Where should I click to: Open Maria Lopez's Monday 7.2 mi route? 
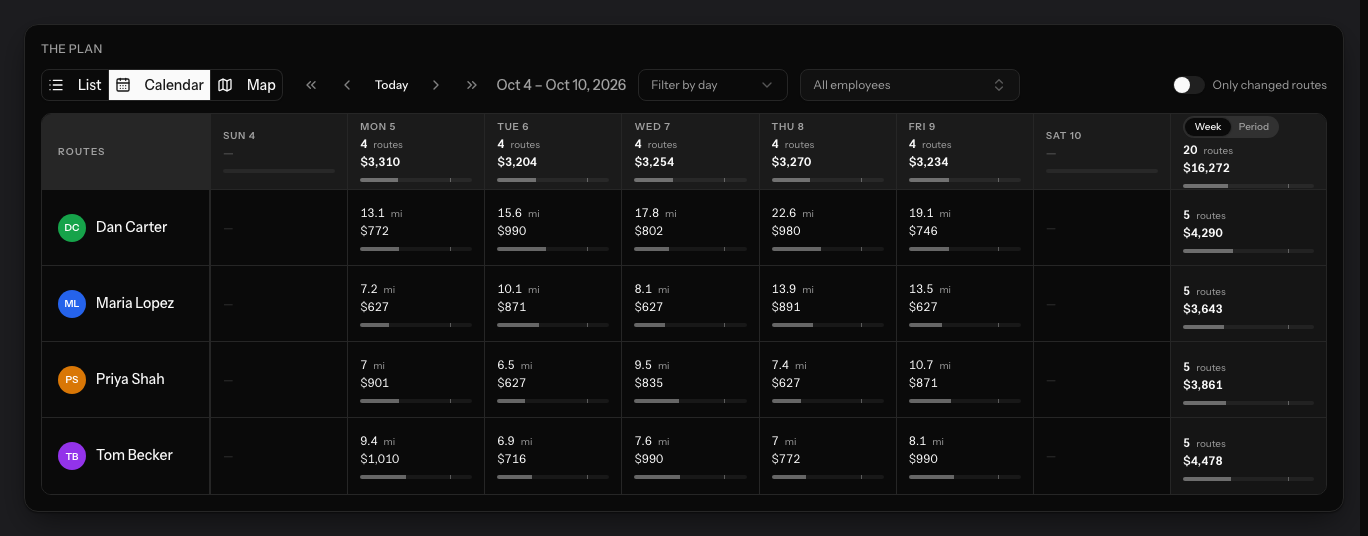416,304
